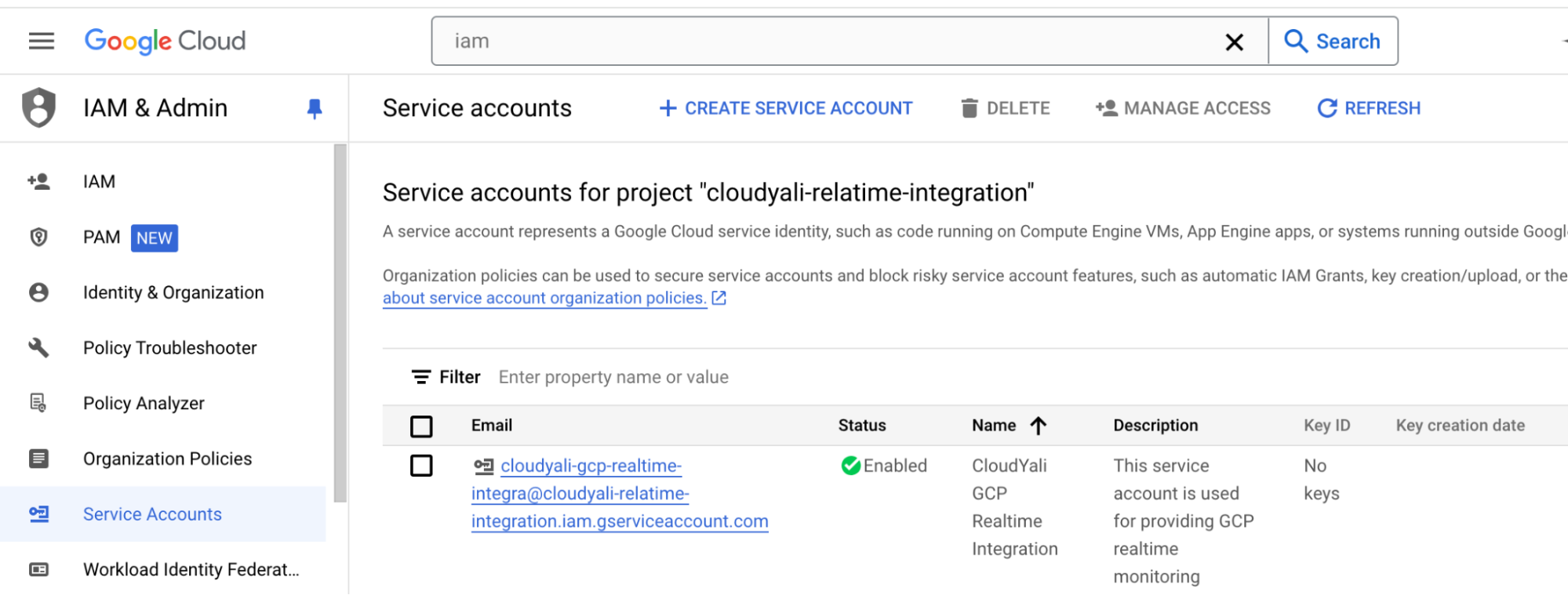The image size is (1568, 595).
Task: Click the Policy Troubleshooter wrench icon
Action: point(38,347)
